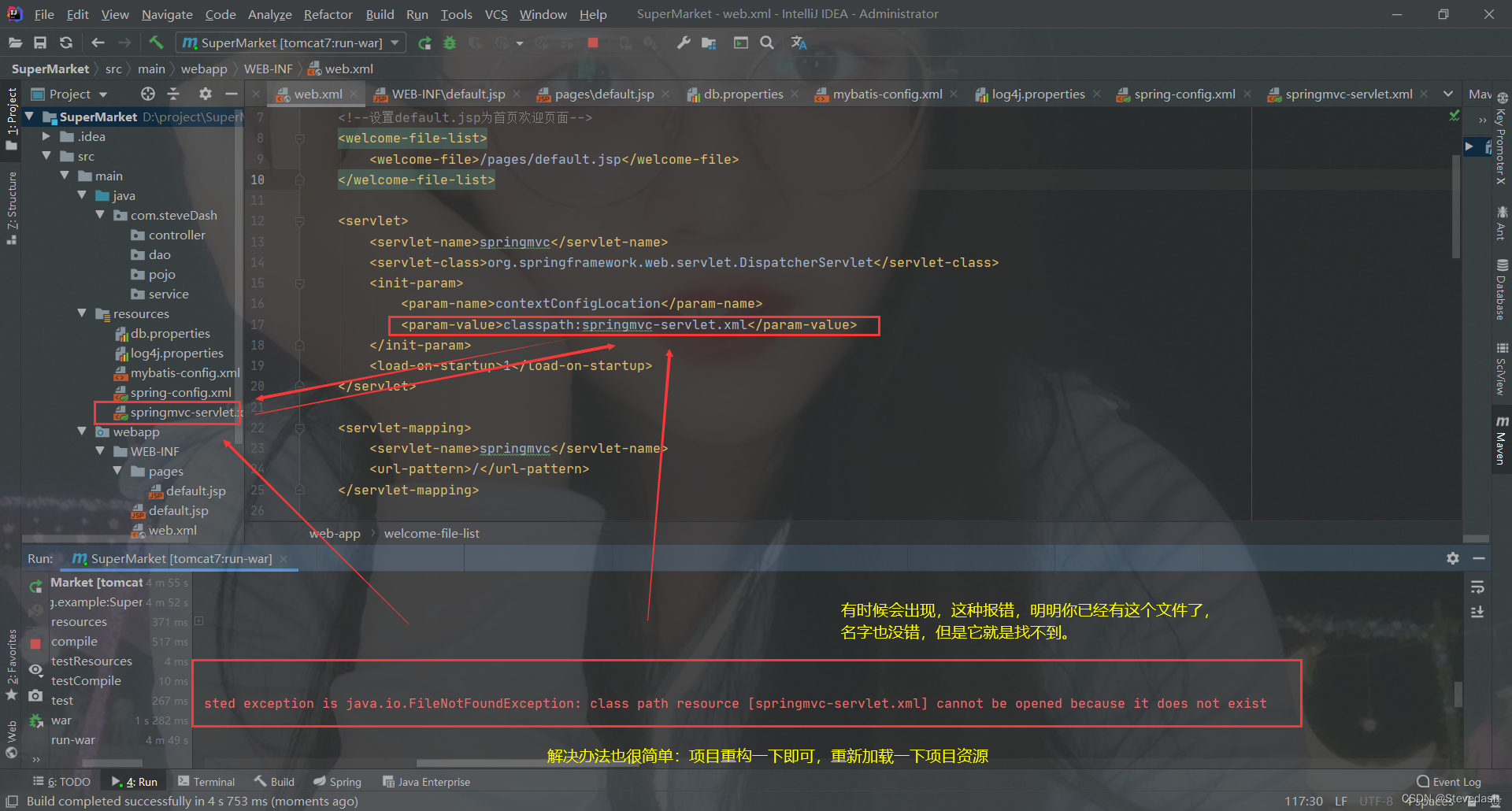
Task: Click the Rerun application icon in the toolbar
Action: point(424,43)
